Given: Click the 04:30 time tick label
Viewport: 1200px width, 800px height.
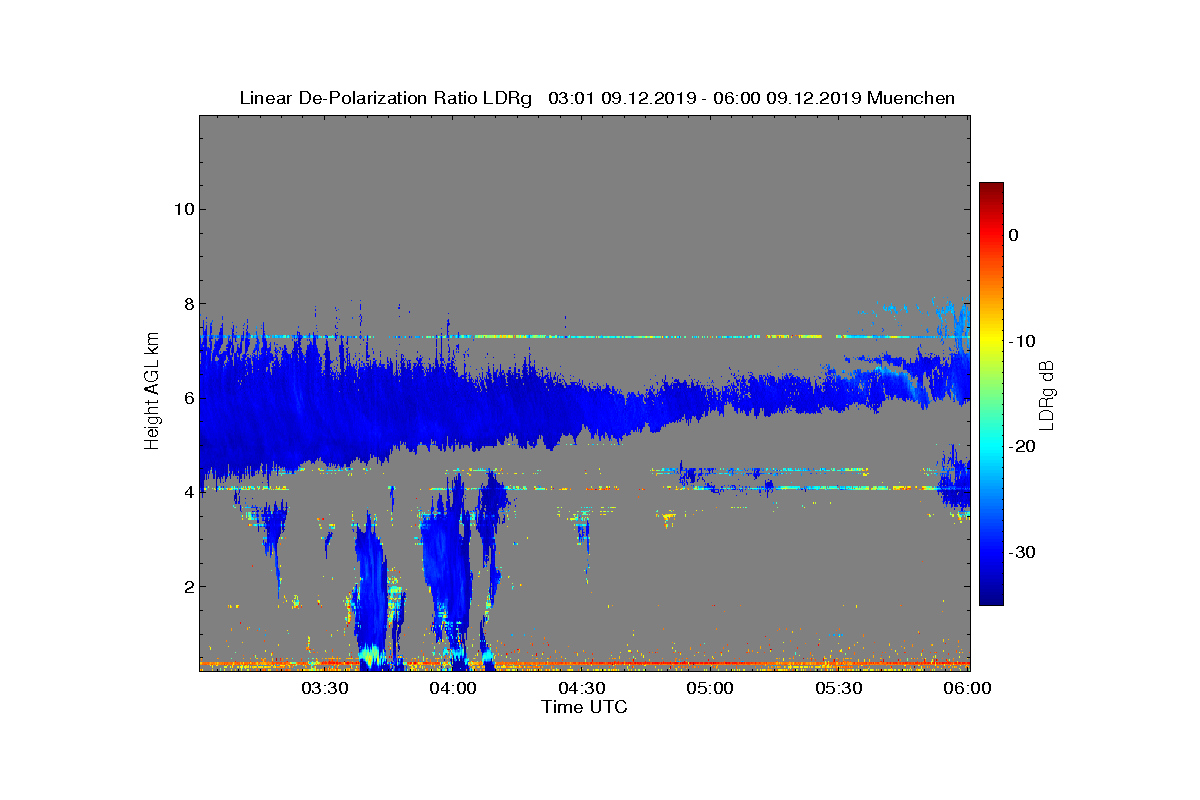Looking at the screenshot, I should point(582,689).
